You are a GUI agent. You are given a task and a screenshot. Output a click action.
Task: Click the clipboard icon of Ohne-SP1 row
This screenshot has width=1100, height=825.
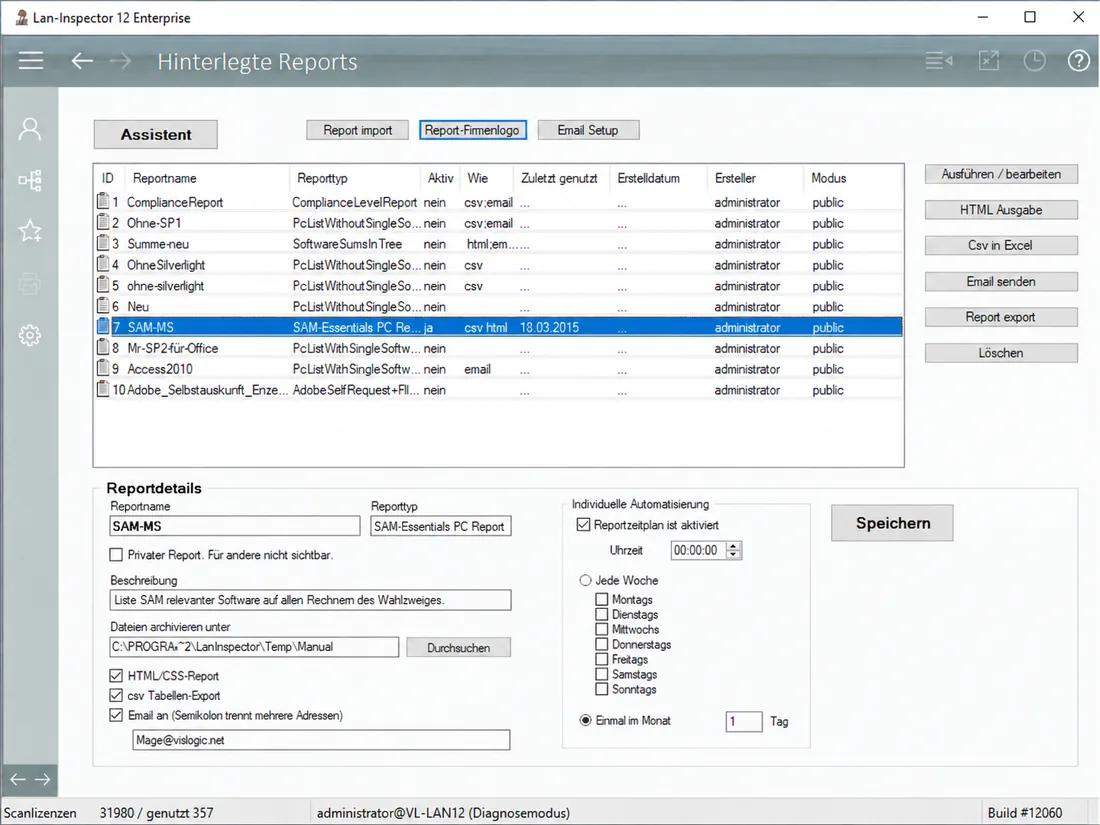(x=103, y=222)
